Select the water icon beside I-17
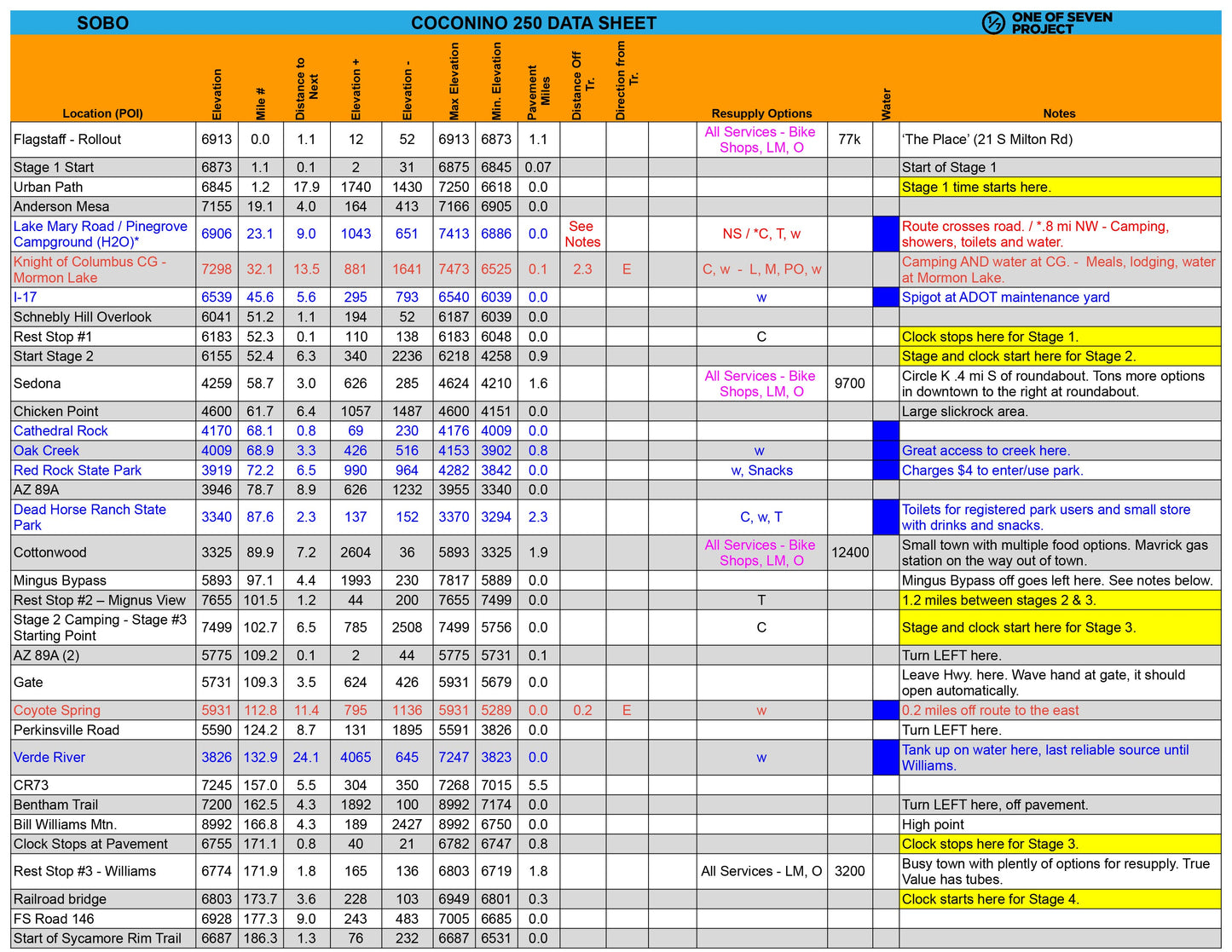This screenshot has width=1232, height=952. pyautogui.click(x=886, y=297)
